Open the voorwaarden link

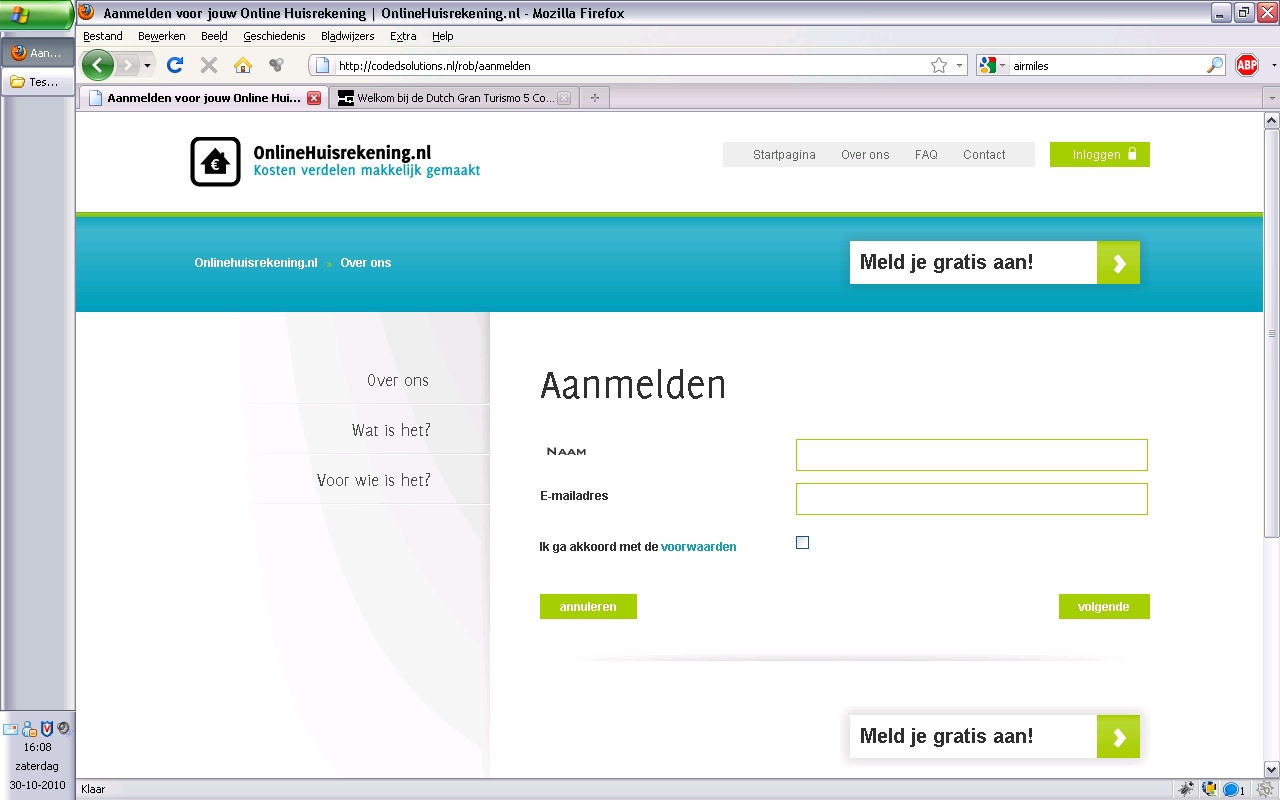coord(698,547)
